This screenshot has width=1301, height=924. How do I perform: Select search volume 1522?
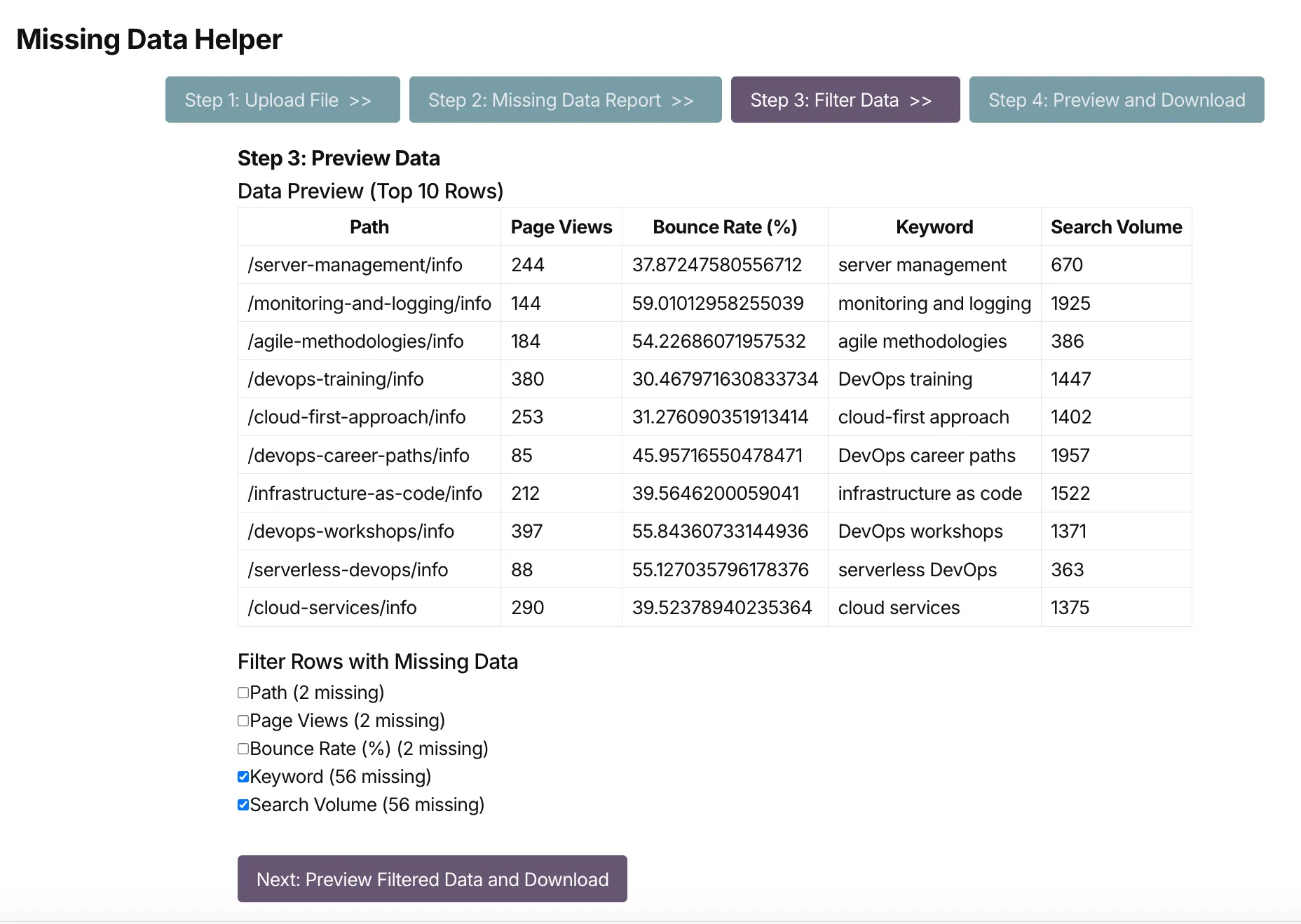tap(1116, 493)
